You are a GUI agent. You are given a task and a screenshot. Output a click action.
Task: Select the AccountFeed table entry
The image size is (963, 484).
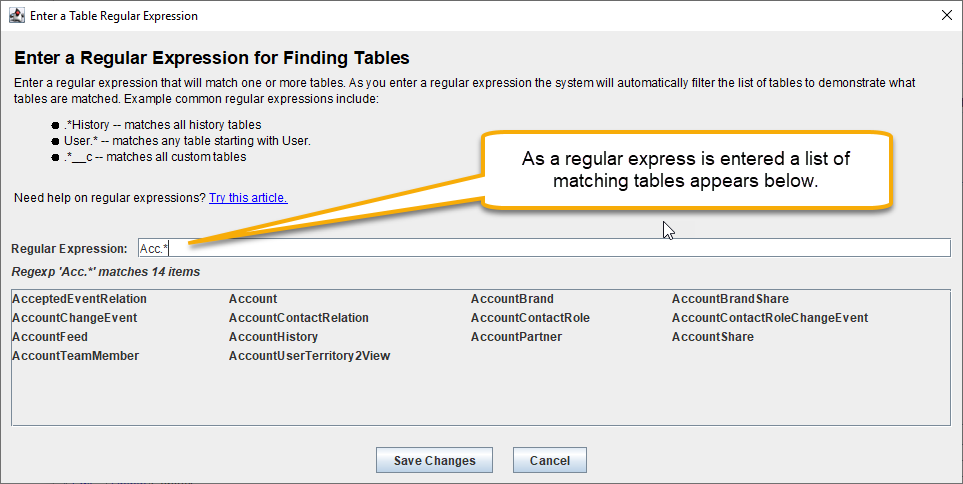coord(50,337)
